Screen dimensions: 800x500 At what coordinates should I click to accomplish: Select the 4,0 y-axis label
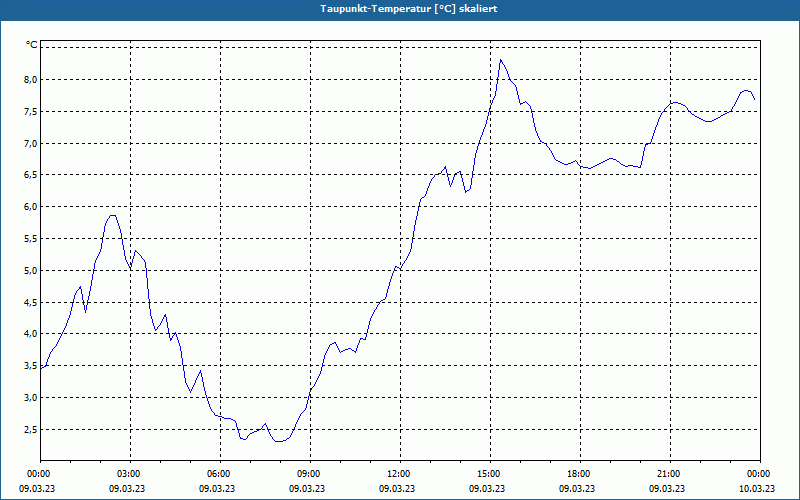[x=30, y=334]
